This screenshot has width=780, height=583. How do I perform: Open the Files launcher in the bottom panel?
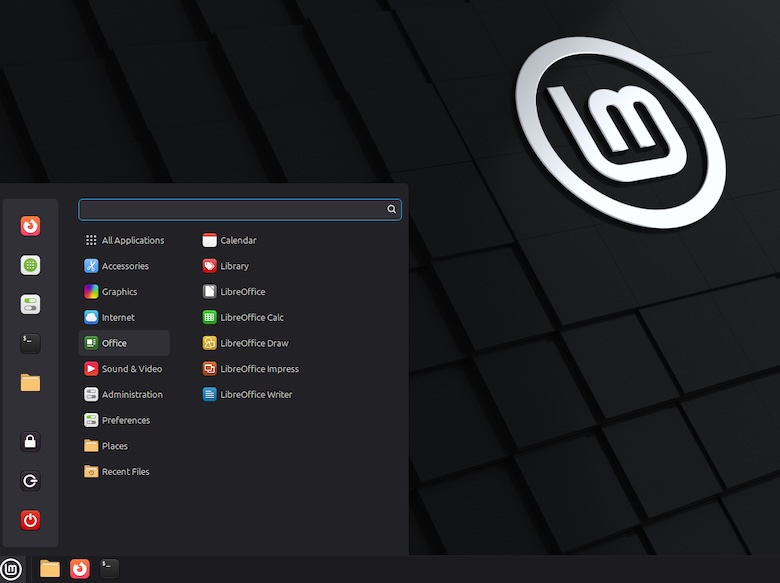pos(49,569)
